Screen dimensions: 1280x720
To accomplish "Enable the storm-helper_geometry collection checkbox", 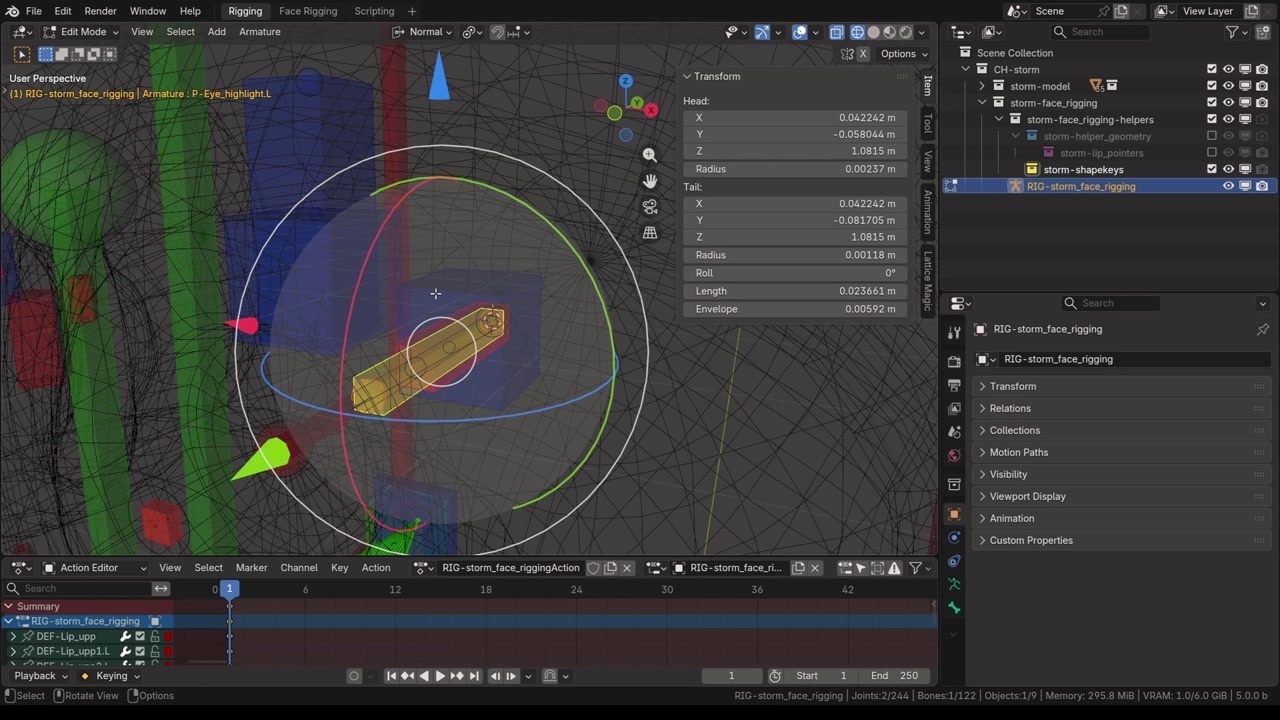I will tap(1212, 136).
